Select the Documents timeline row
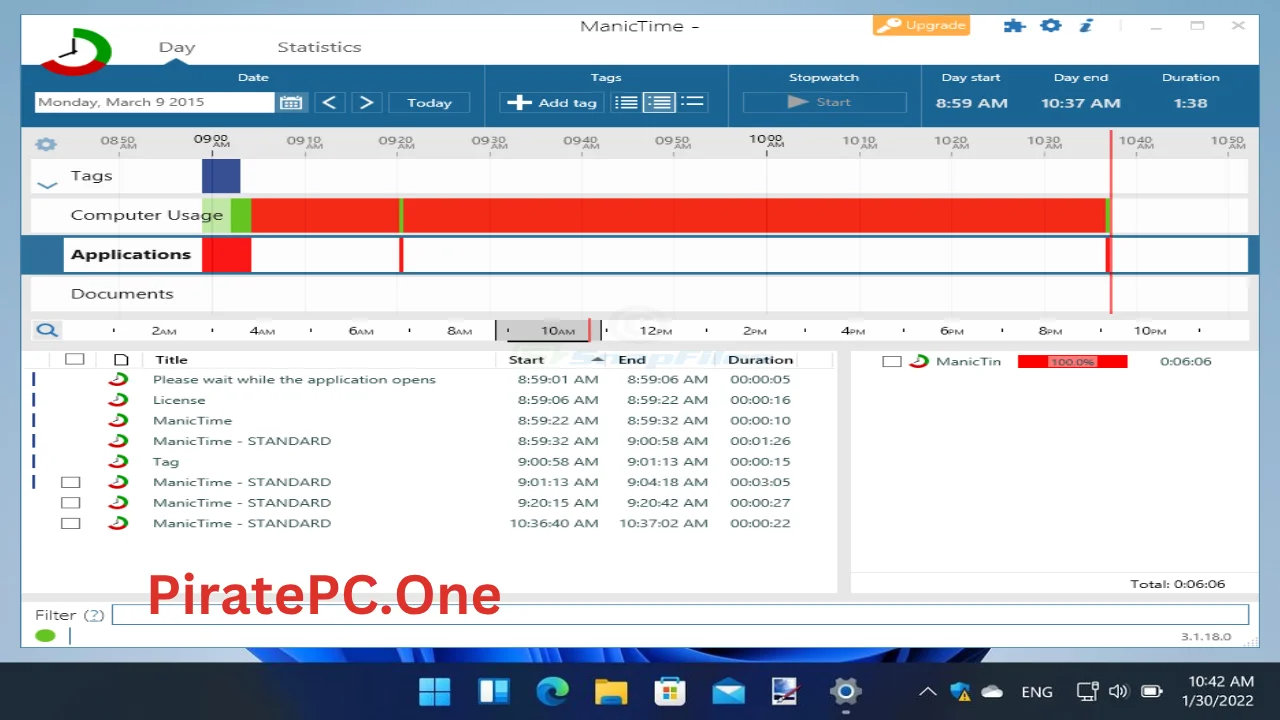This screenshot has width=1280, height=720. click(x=639, y=294)
